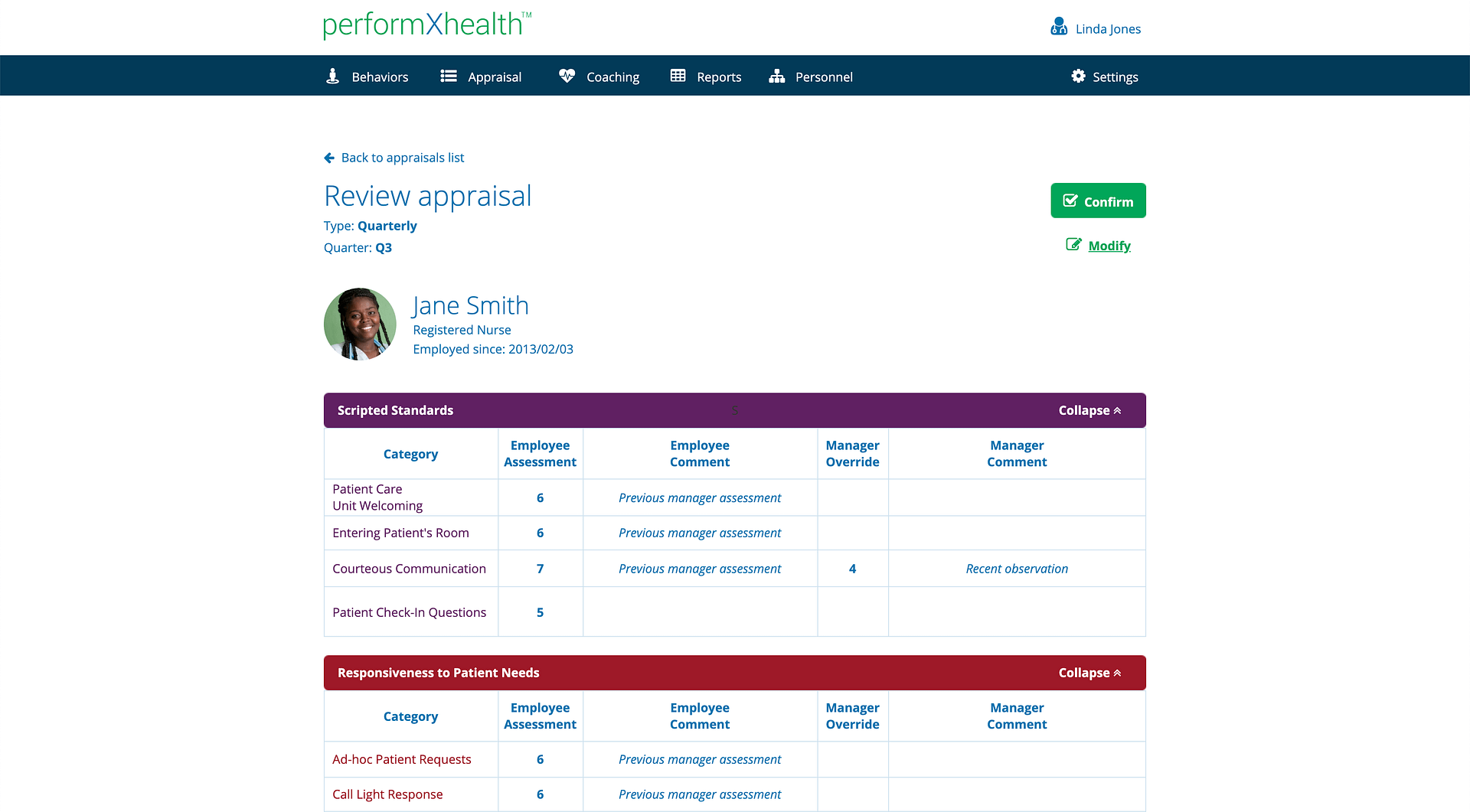Click the Registered Nurse job title
Image resolution: width=1470 pixels, height=812 pixels.
point(462,330)
